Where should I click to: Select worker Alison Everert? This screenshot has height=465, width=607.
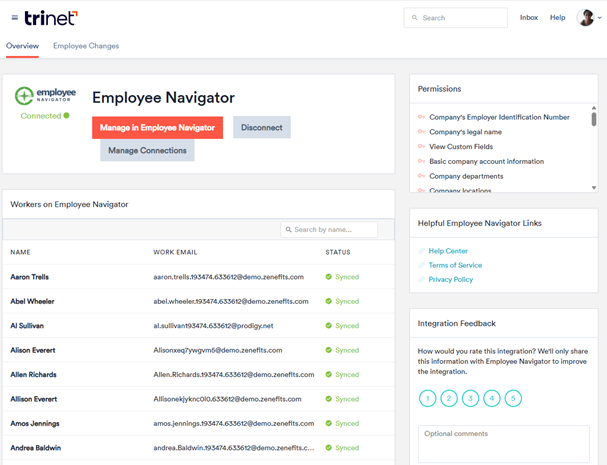33,350
